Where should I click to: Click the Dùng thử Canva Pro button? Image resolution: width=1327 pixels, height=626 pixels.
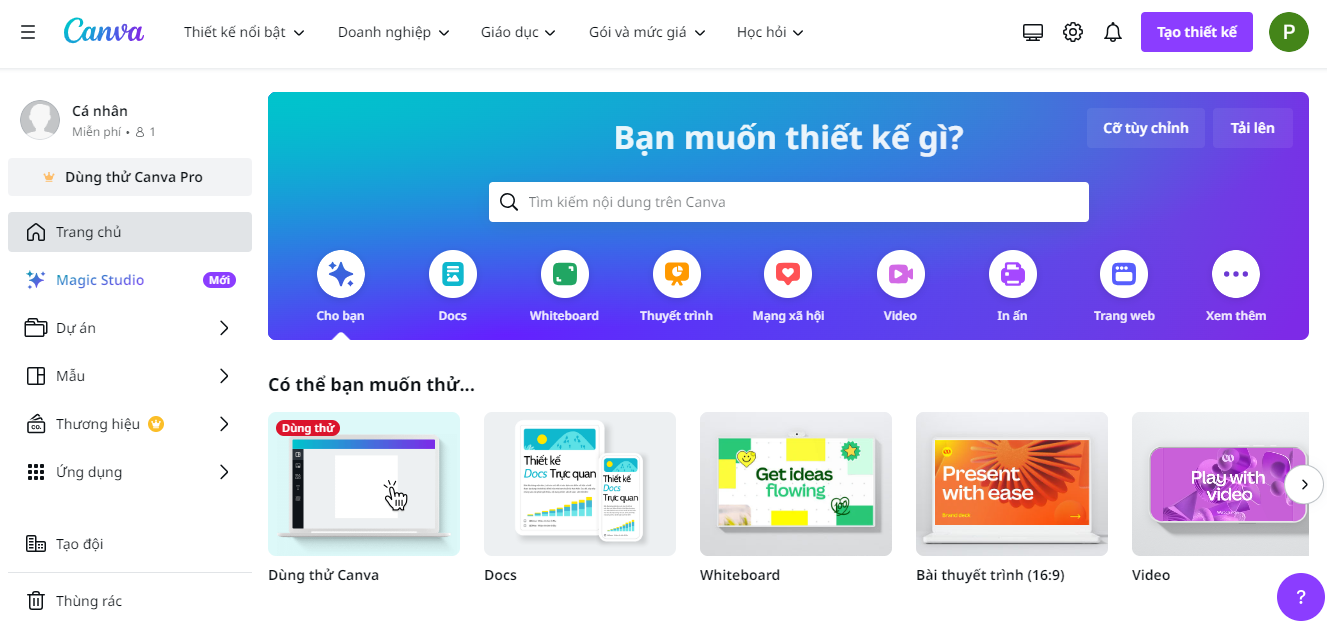pos(130,177)
